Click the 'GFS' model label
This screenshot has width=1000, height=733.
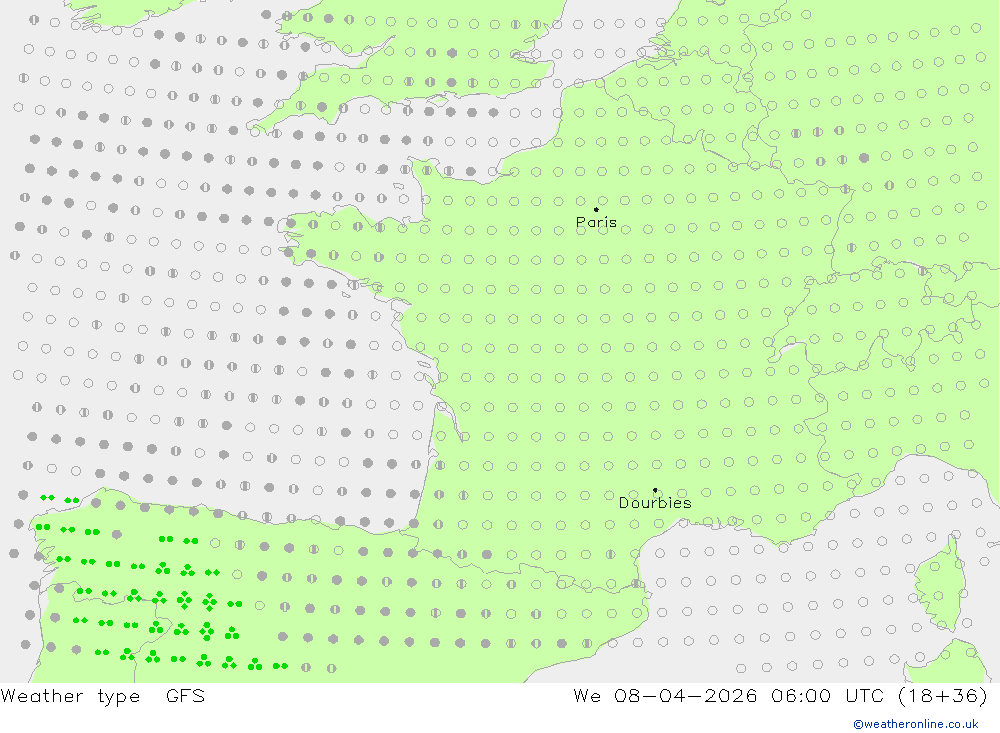pos(185,695)
